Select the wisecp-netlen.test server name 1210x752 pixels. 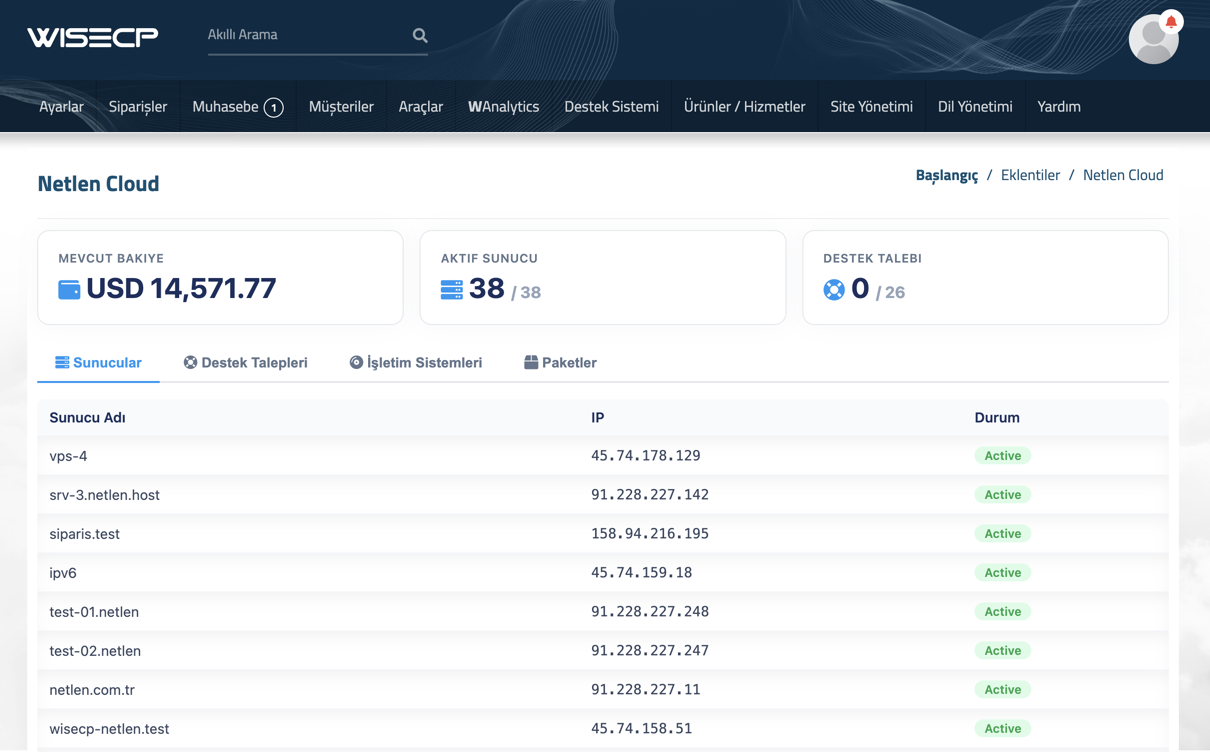pos(109,729)
